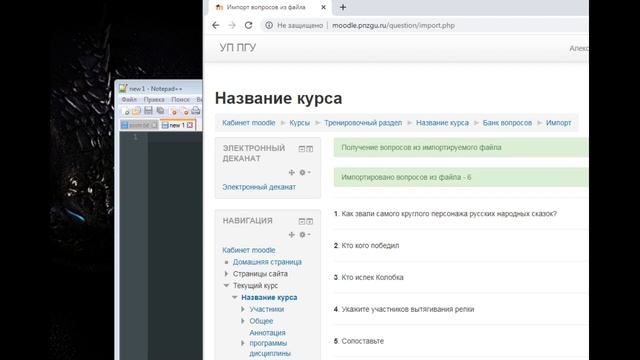640x360 pixels.
Task: Open 'Домашняя страница' navigation link
Action: (267, 262)
